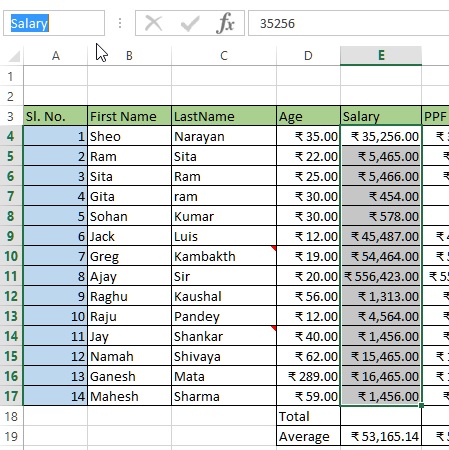Select column B header

click(x=129, y=56)
